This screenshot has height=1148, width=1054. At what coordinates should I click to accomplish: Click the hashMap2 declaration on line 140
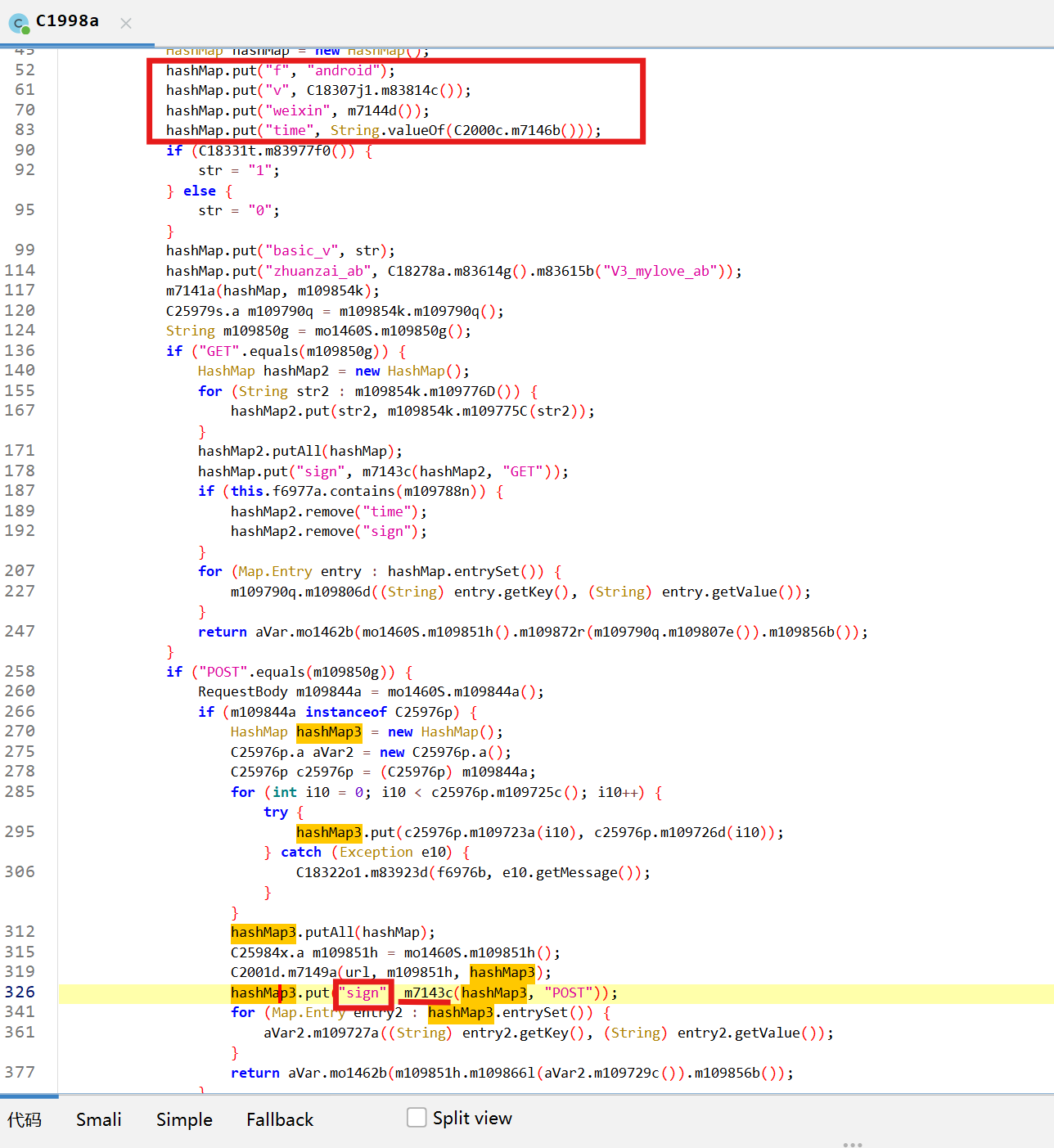pos(296,371)
